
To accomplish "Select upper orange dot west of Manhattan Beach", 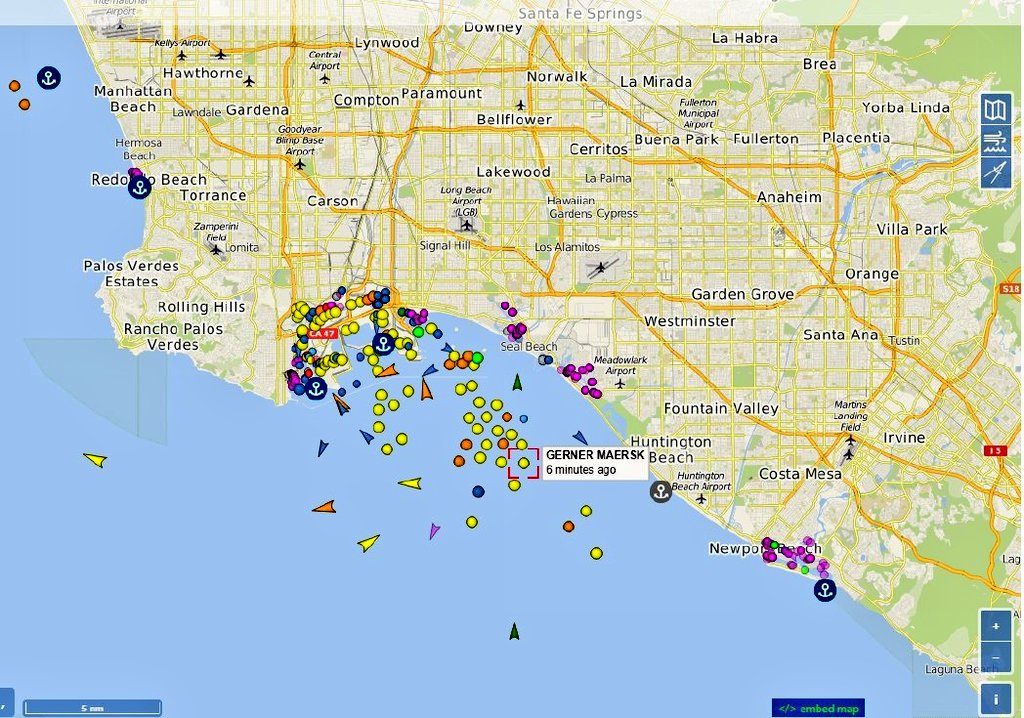I will point(14,86).
